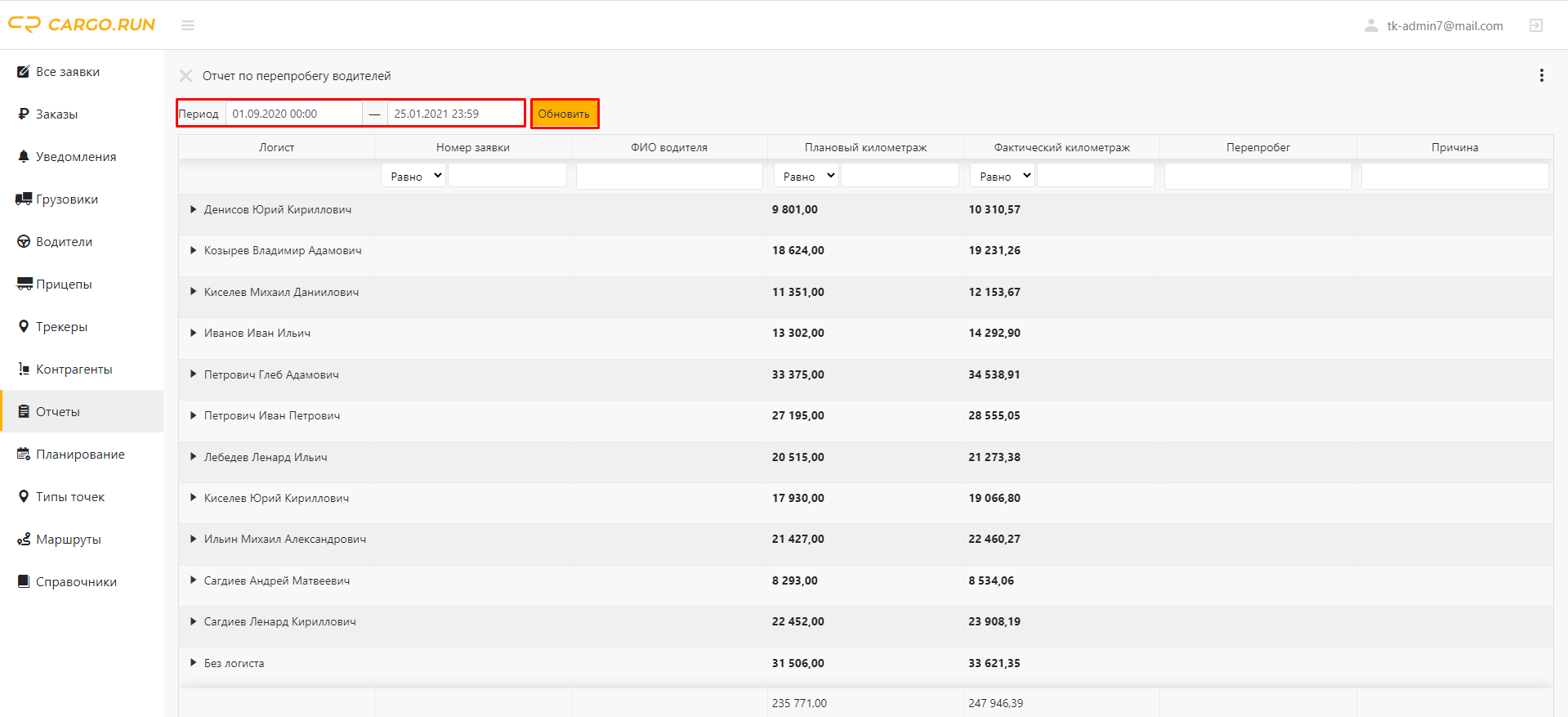Screen dimensions: 1568x717
Task: Click Номер заявки filter text field
Action: point(507,176)
